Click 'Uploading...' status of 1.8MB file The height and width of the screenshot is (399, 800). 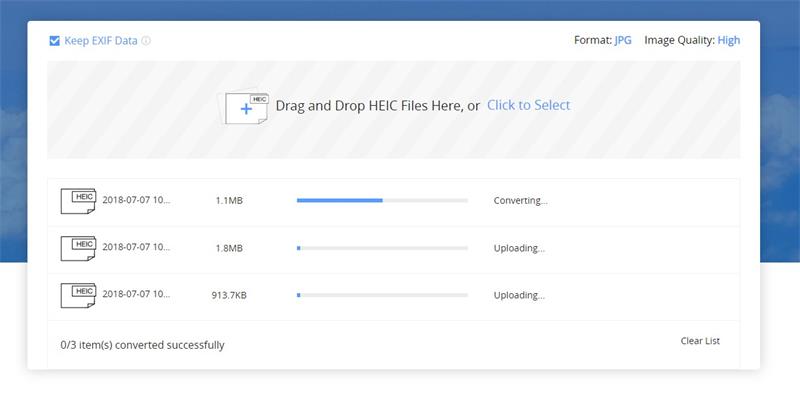click(x=519, y=248)
